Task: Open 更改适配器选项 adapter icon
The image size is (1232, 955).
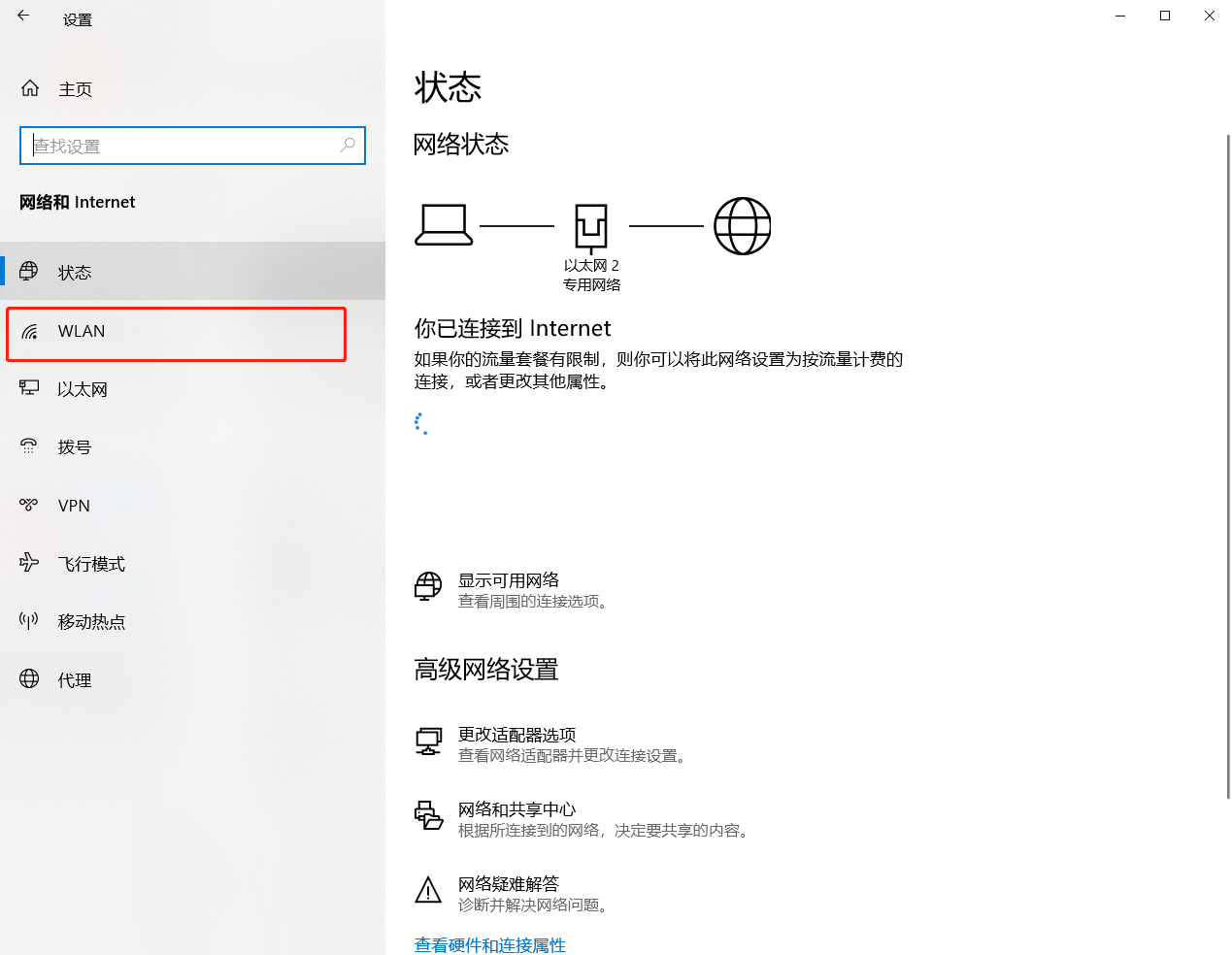Action: pos(428,741)
